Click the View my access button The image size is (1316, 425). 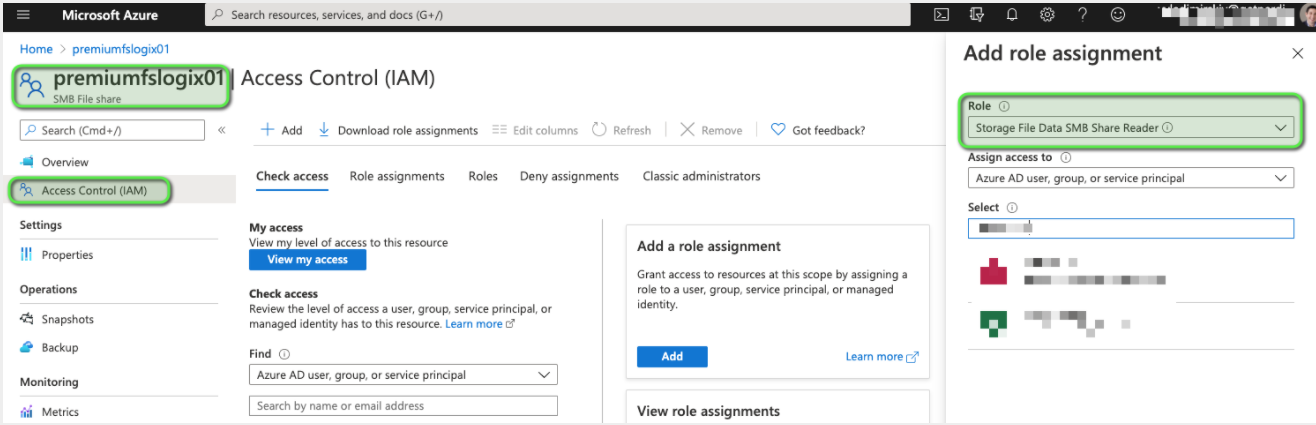click(308, 260)
